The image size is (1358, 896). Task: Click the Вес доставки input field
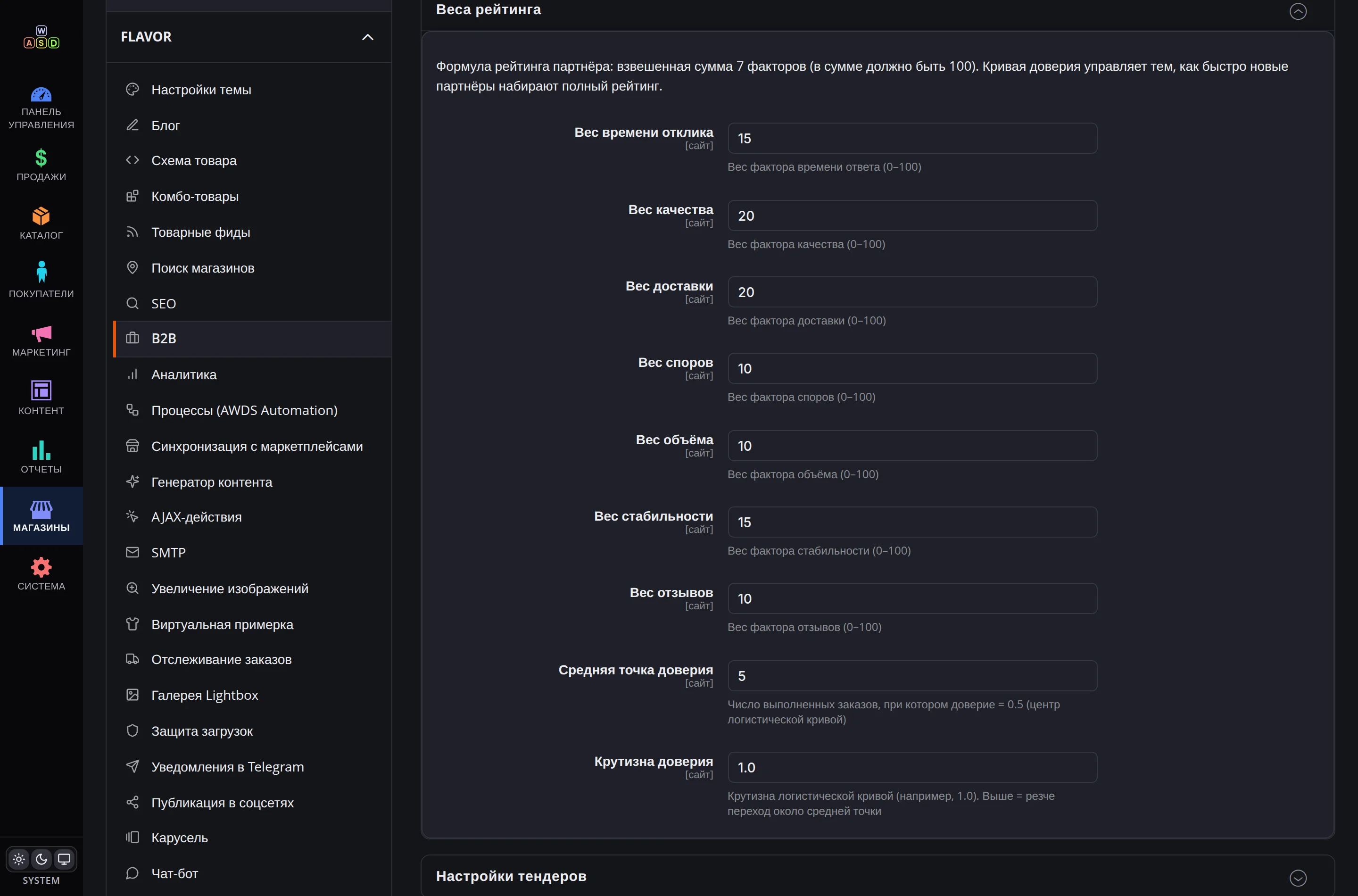coord(912,292)
